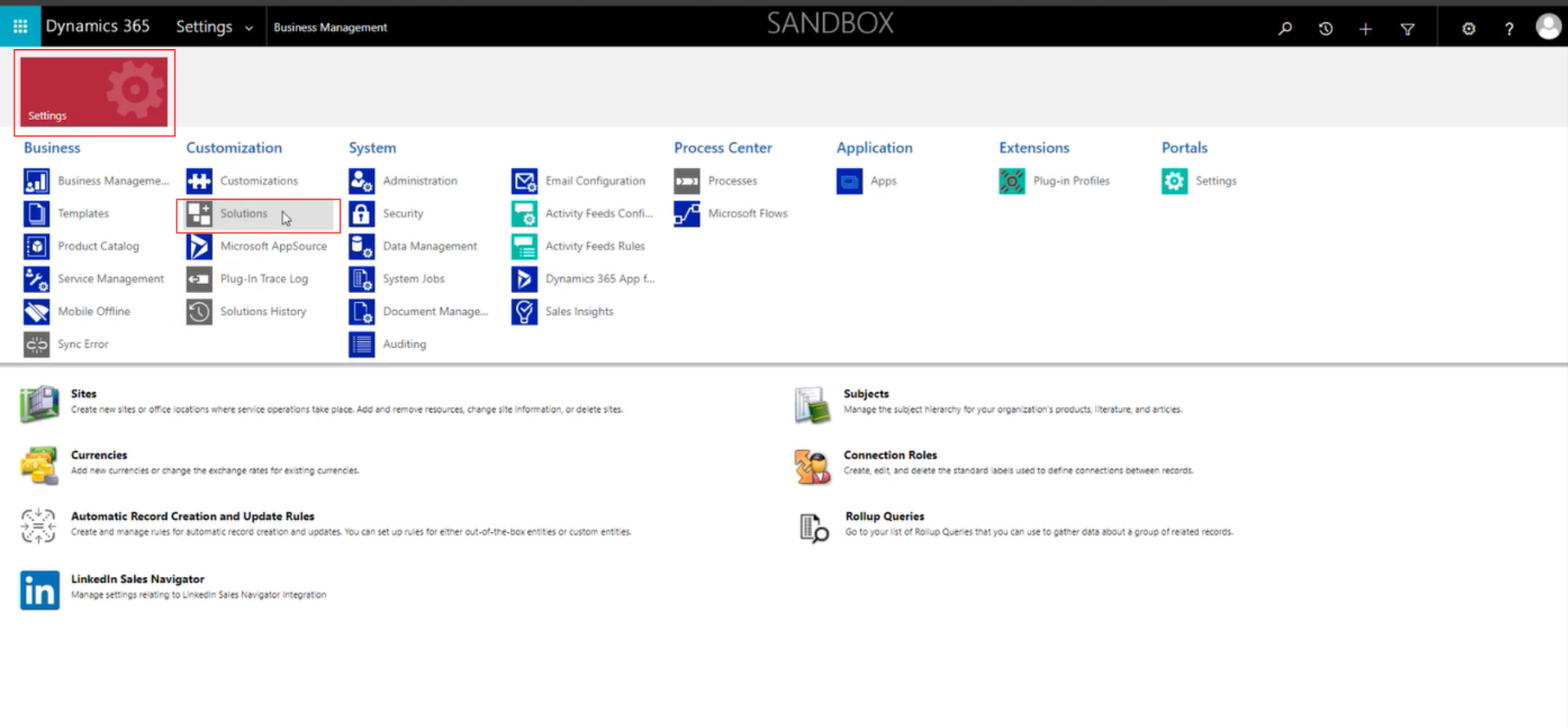Click the Rollup Queries icon
The height and width of the screenshot is (728, 1568).
point(814,528)
